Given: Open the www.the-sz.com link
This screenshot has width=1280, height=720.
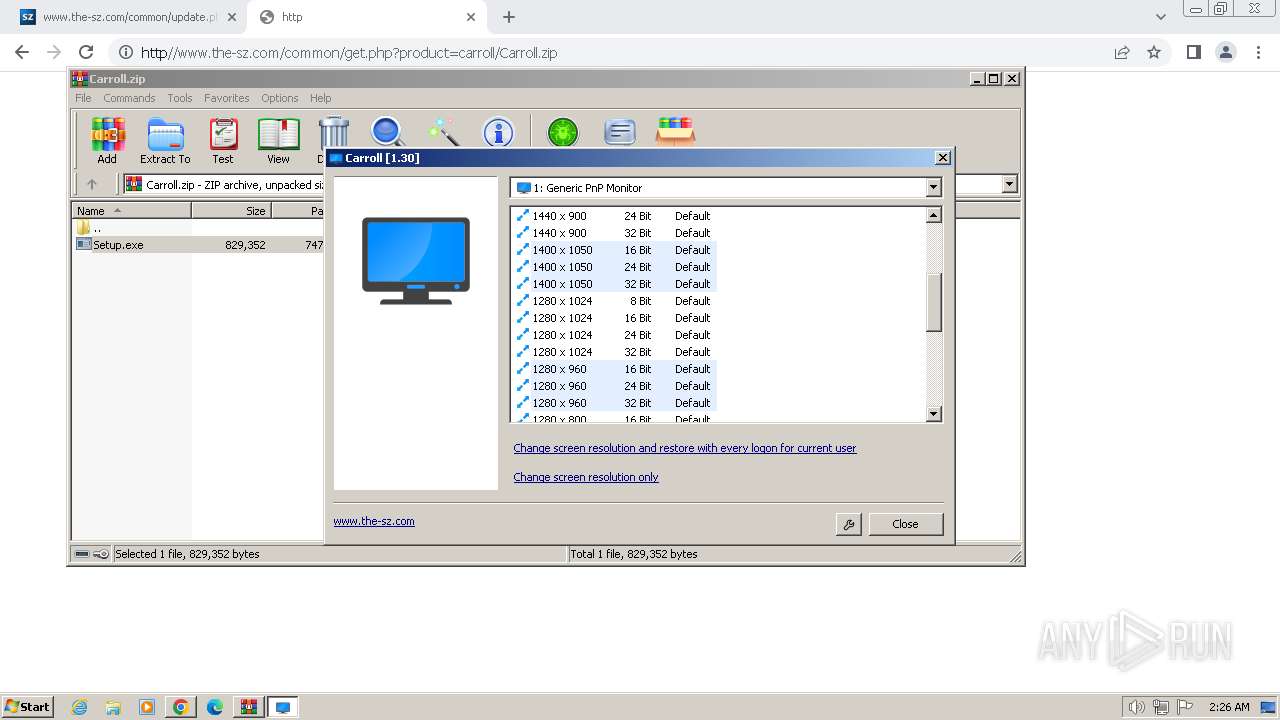Looking at the screenshot, I should [x=374, y=521].
